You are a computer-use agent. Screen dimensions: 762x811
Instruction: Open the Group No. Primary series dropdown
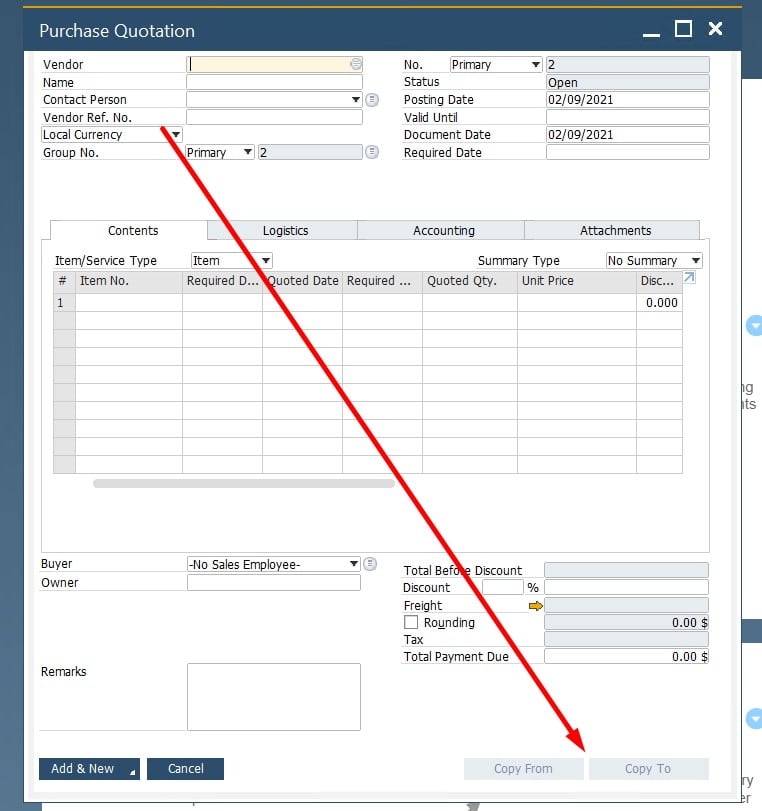[248, 152]
